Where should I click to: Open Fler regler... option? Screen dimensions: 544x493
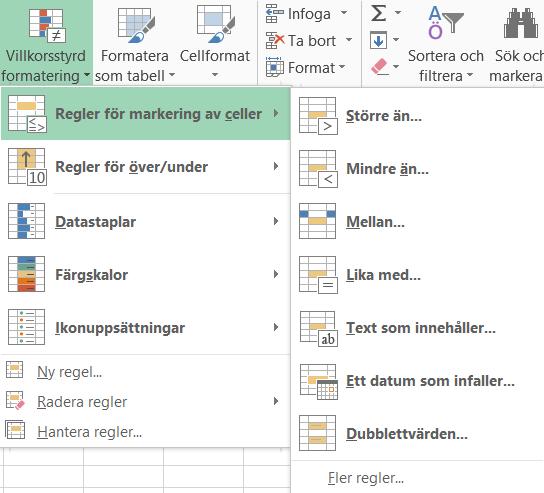pyautogui.click(x=366, y=478)
